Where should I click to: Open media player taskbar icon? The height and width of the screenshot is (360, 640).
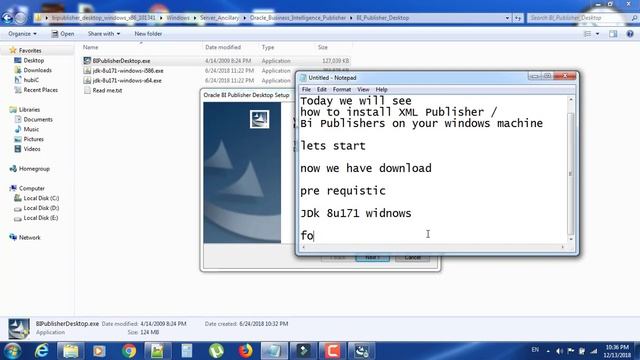pyautogui.click(x=99, y=351)
